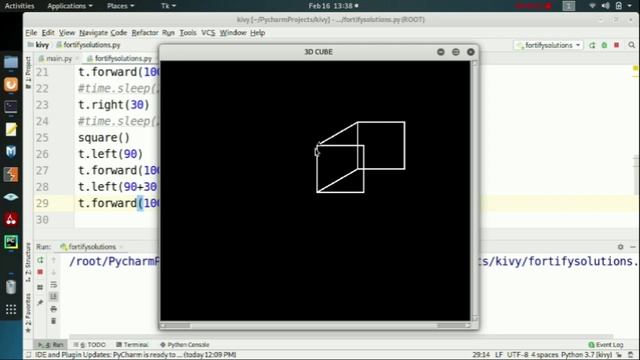Click the up the stack trace arrow
Screen dimensions: 640x360
[53, 260]
